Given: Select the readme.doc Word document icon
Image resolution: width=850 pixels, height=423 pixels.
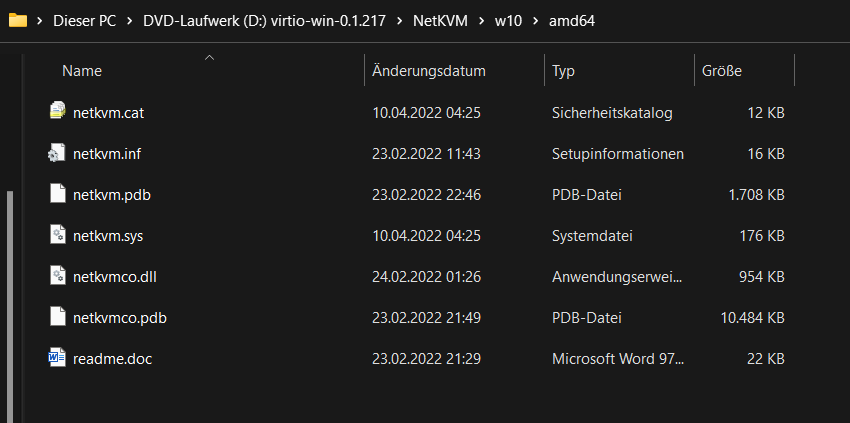Looking at the screenshot, I should click(57, 358).
